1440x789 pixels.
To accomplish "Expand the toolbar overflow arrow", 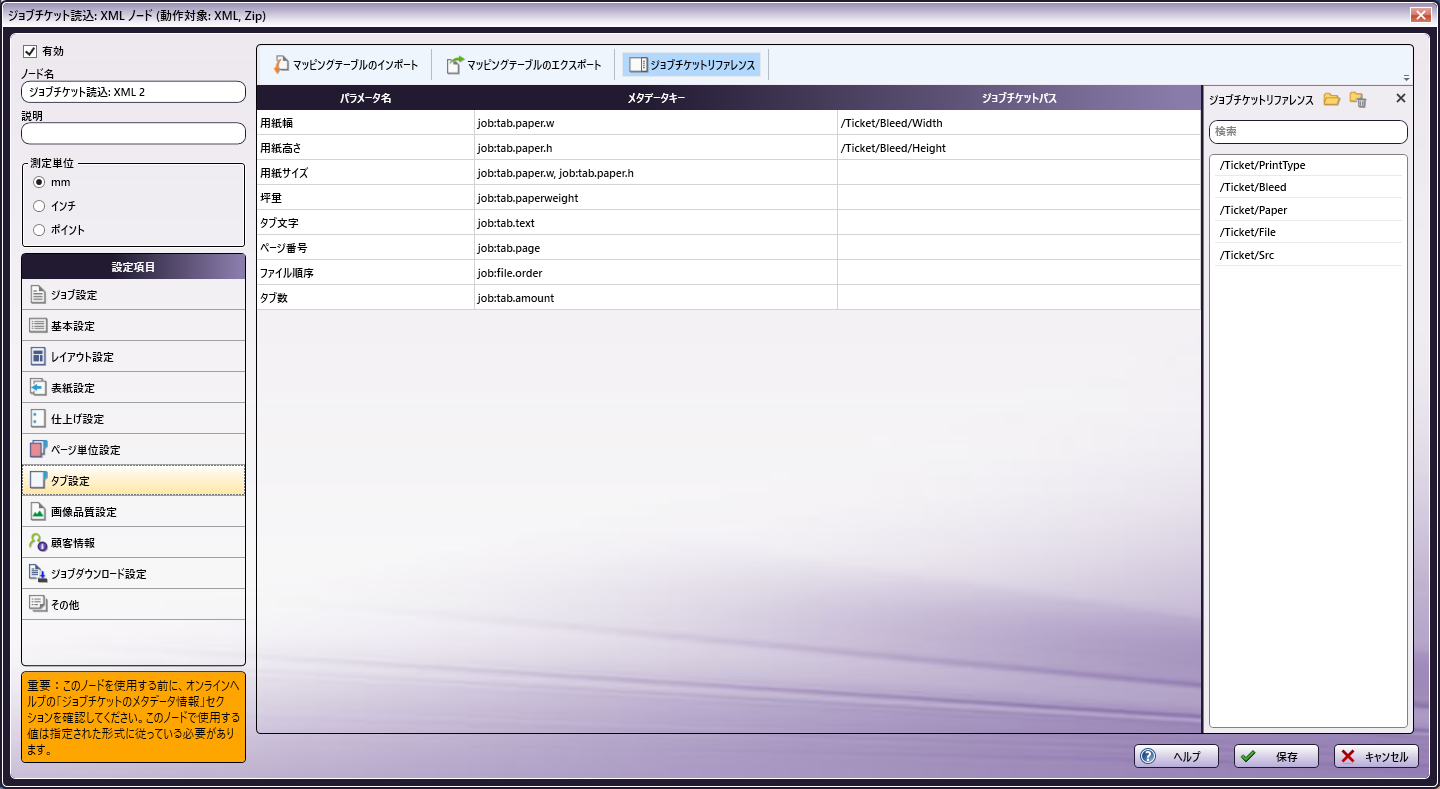I will tap(1406, 78).
